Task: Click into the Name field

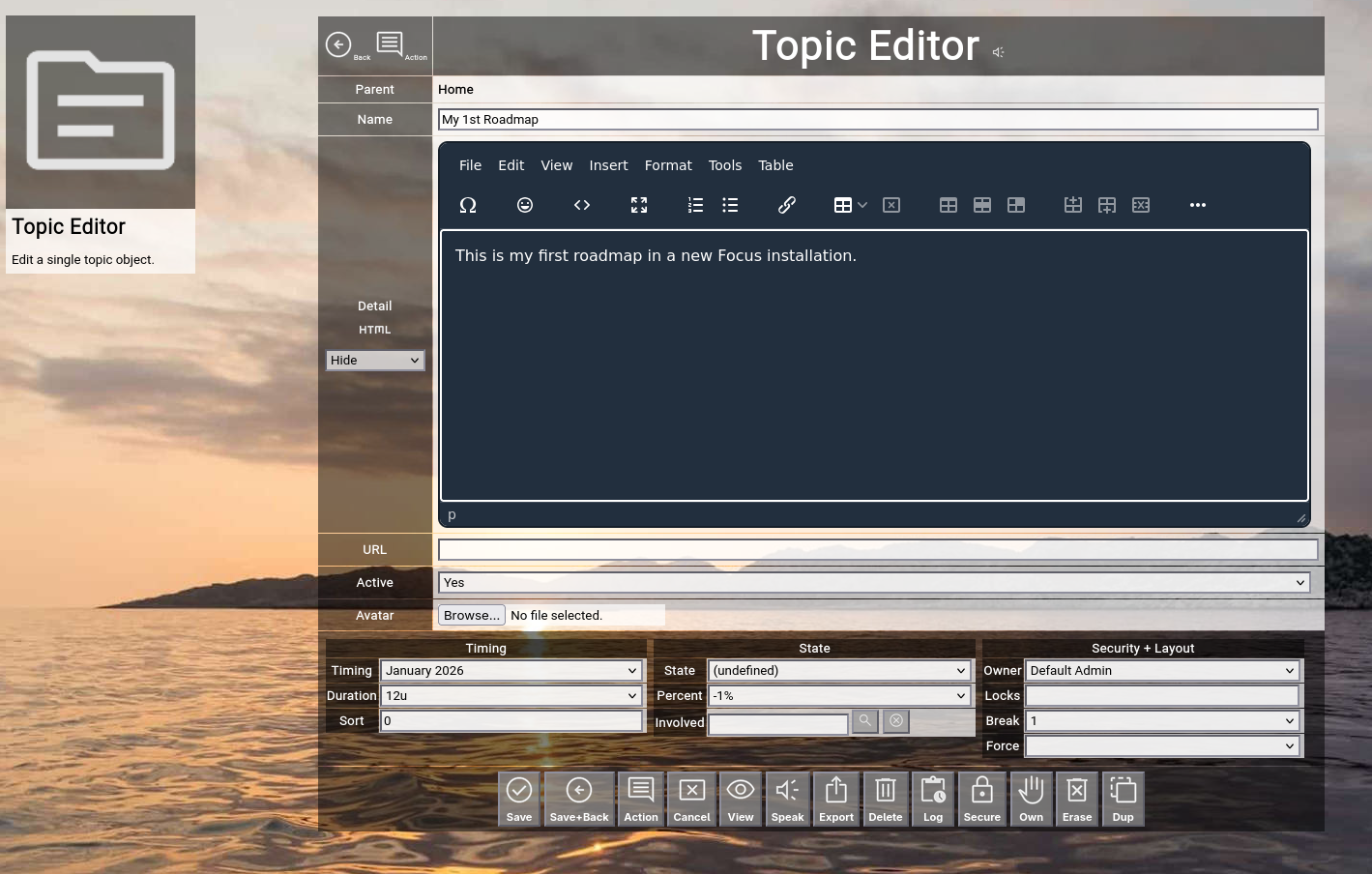Action: coord(877,120)
